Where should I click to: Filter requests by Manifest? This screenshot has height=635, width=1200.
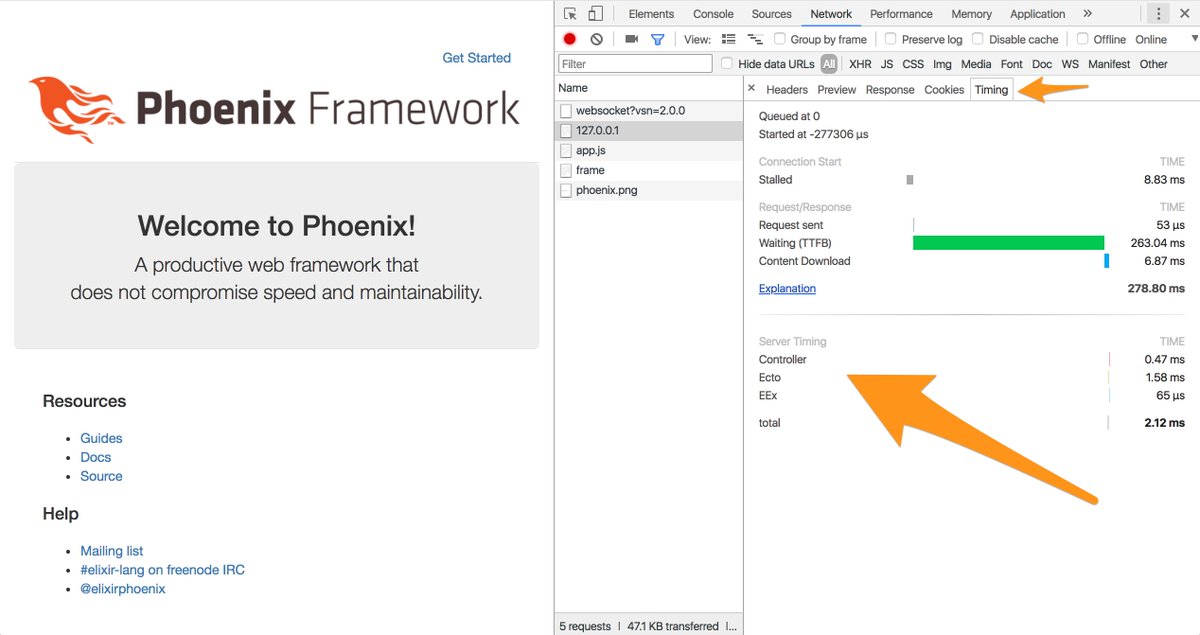point(1109,64)
